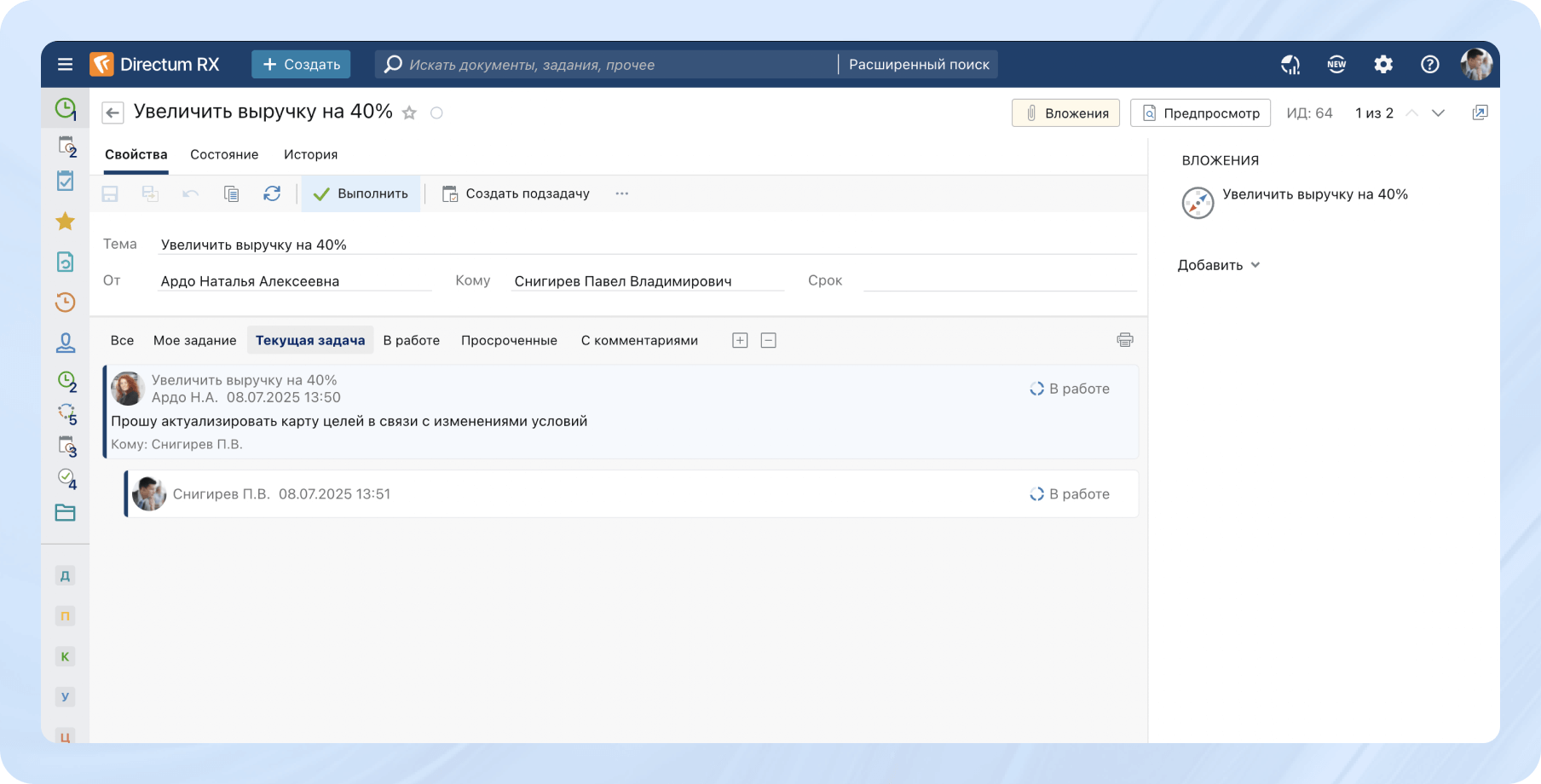Click the back arrow next to title

[x=113, y=112]
